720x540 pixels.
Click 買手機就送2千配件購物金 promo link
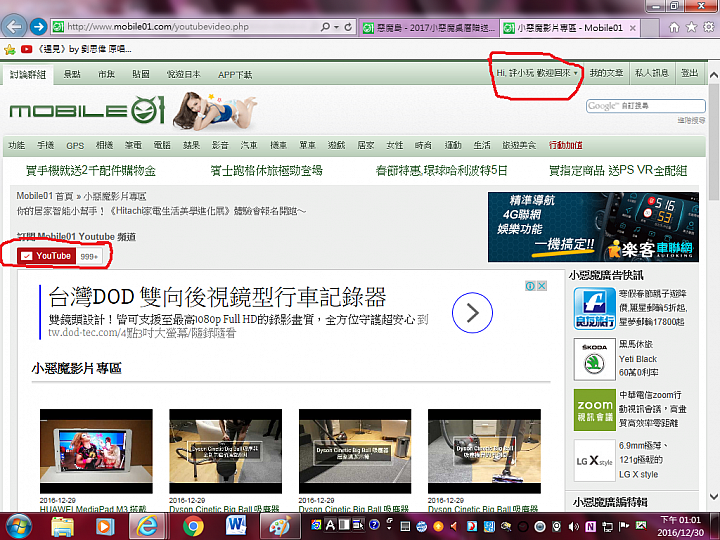point(91,171)
